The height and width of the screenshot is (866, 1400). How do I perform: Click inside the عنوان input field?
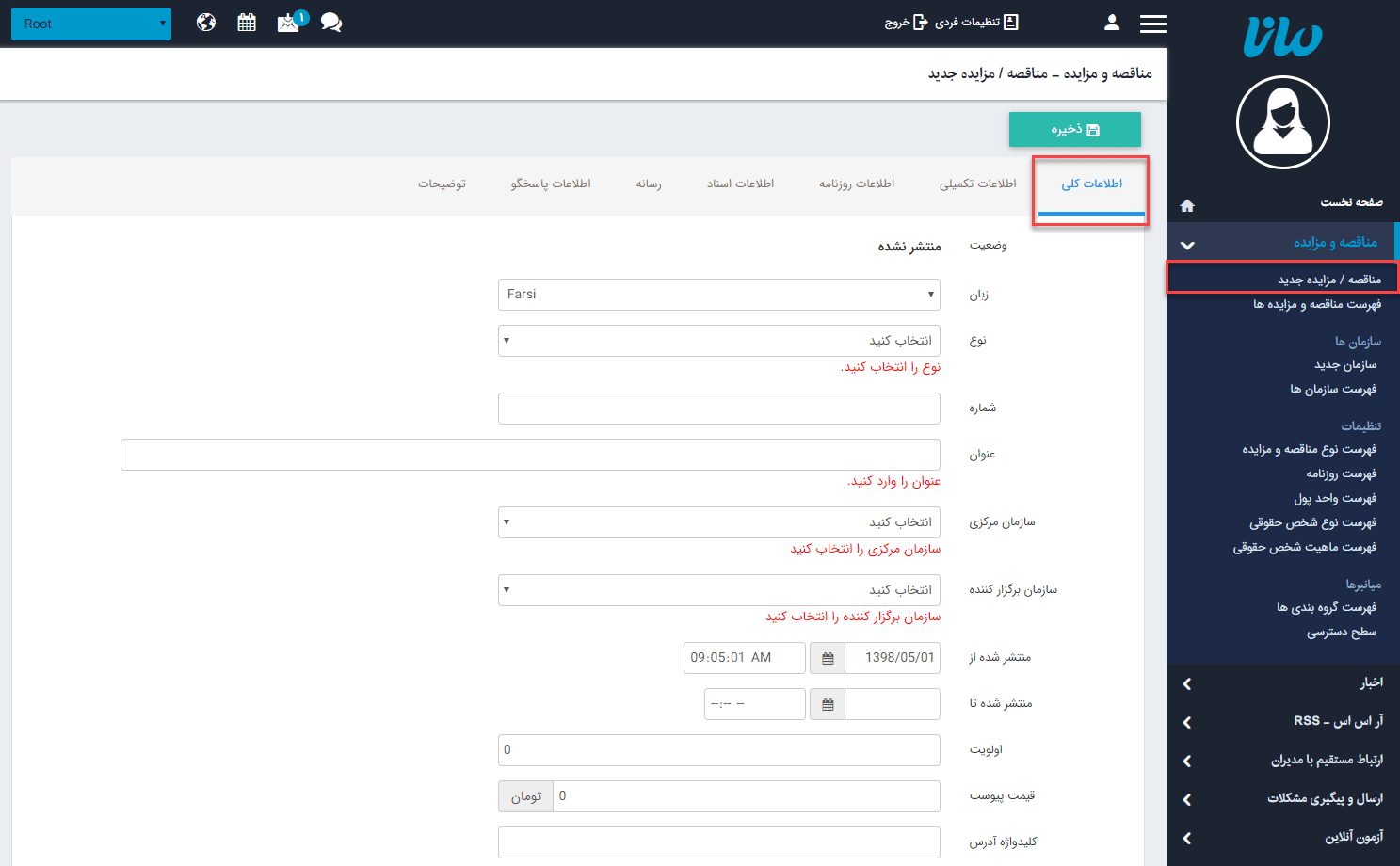[x=530, y=454]
